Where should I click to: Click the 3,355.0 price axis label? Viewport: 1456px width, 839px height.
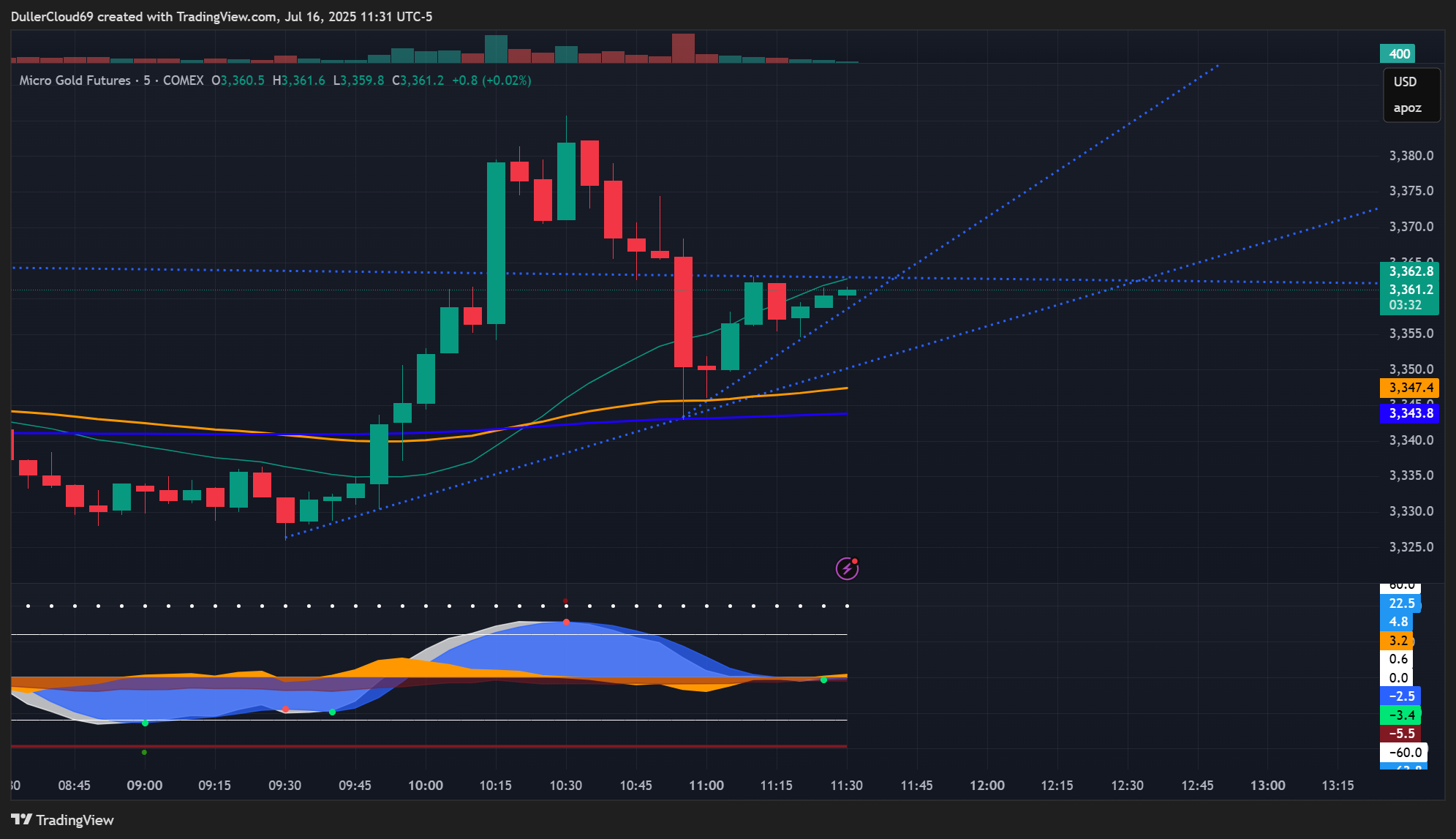point(1411,334)
